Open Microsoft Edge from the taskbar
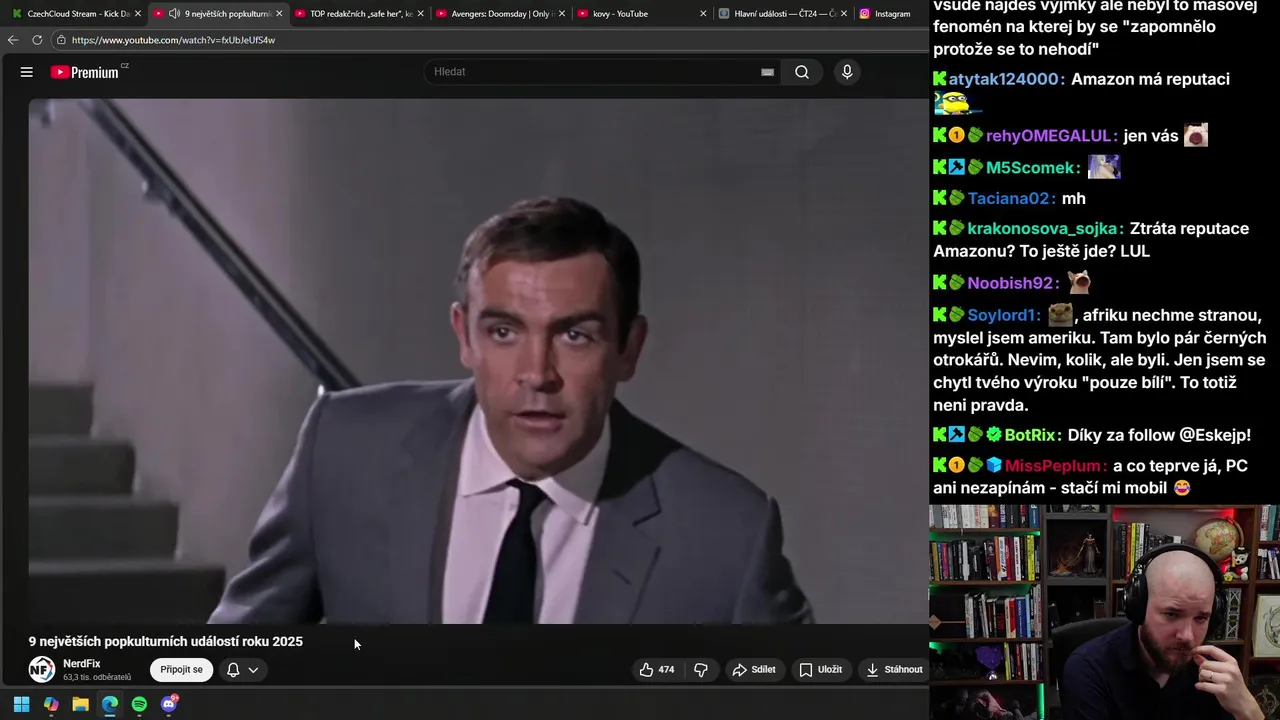 pyautogui.click(x=110, y=704)
